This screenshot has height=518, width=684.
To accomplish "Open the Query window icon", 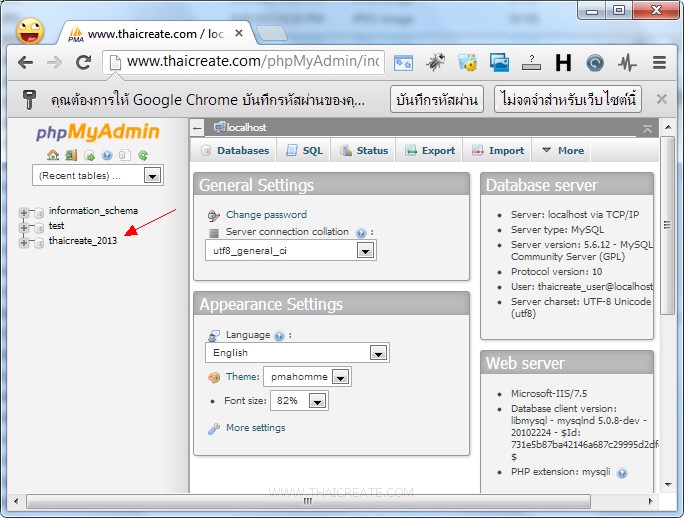I will point(89,155).
